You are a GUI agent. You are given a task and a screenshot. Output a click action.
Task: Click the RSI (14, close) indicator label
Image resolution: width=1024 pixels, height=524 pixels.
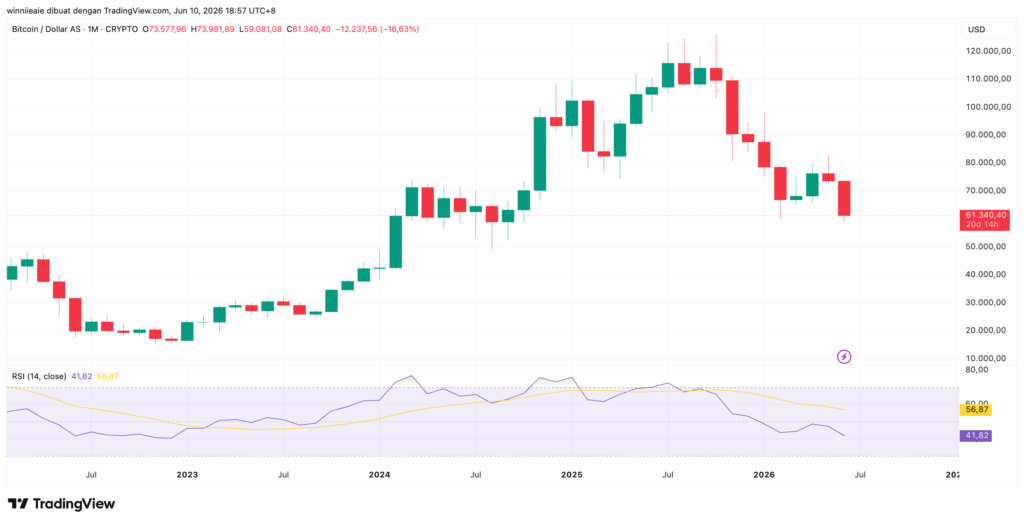tap(39, 376)
